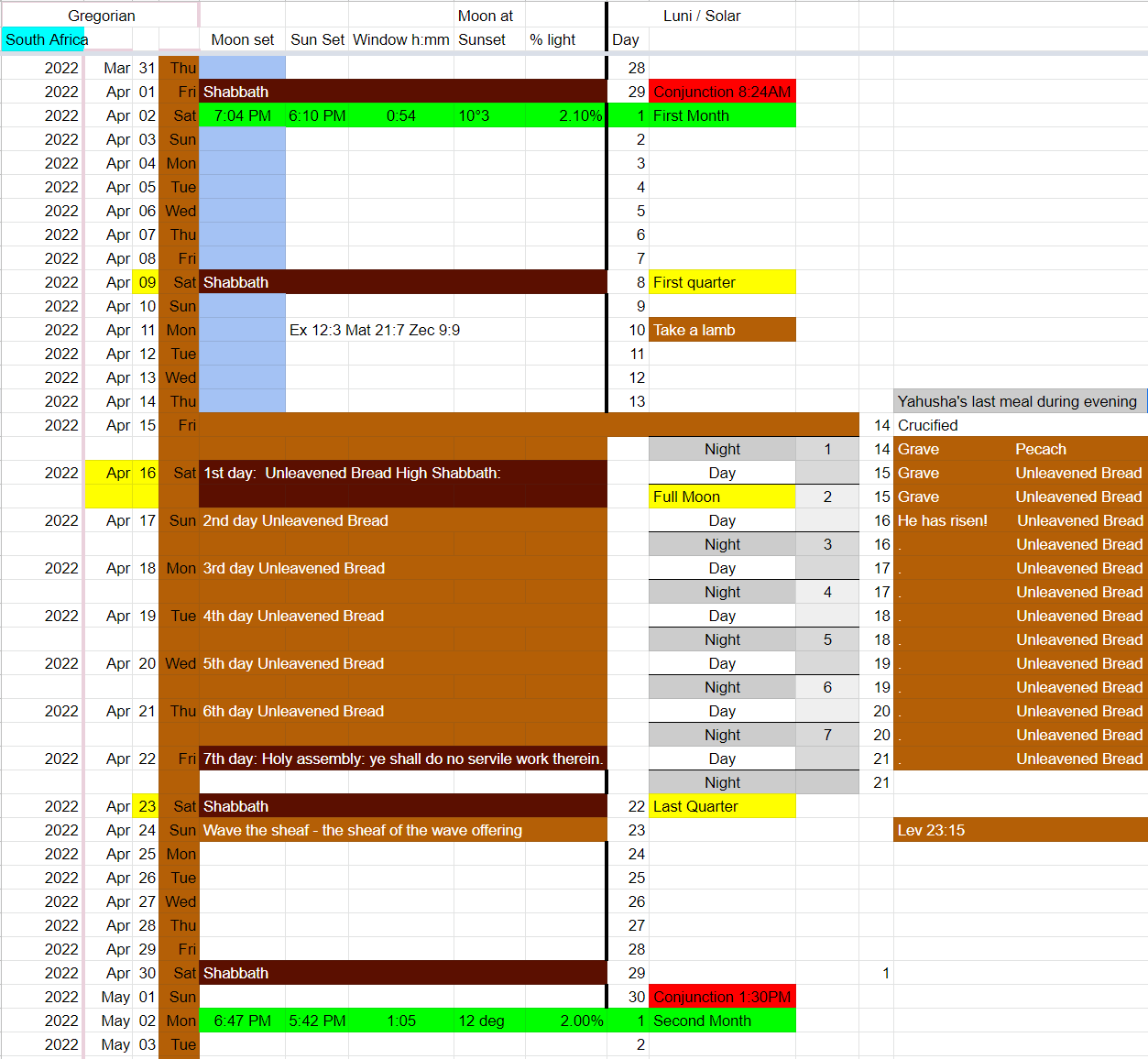The width and height of the screenshot is (1148, 1059).
Task: Click the Wave the sheaf cell
Action: [x=363, y=830]
